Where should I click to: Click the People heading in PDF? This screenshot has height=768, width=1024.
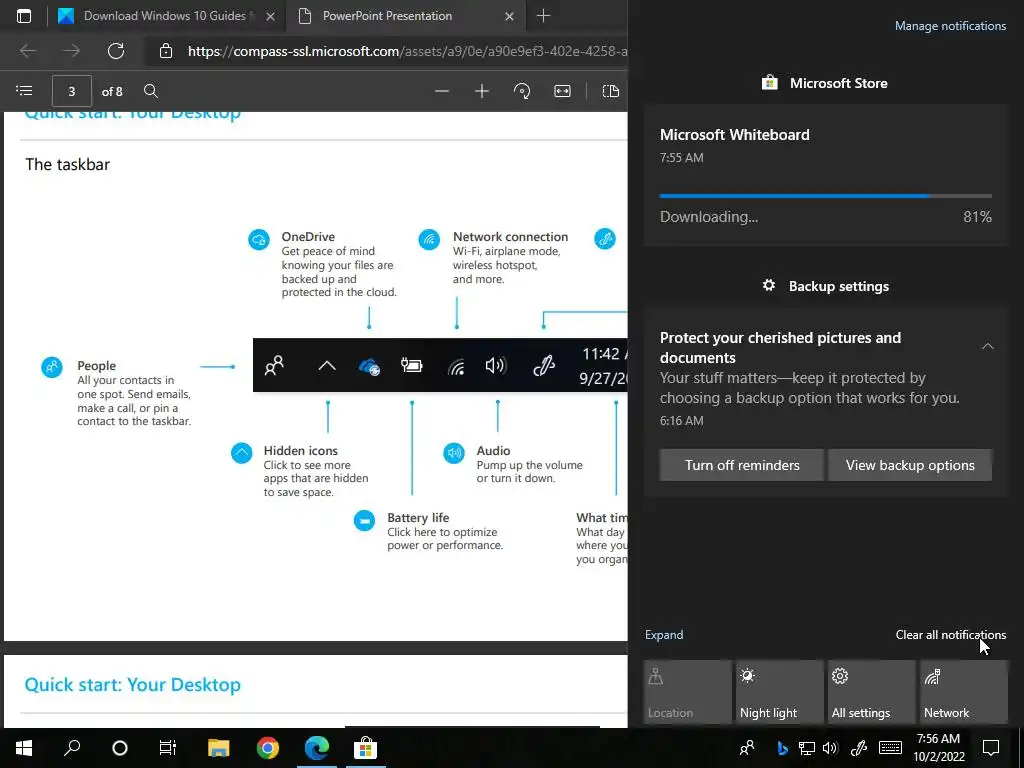[x=96, y=366]
